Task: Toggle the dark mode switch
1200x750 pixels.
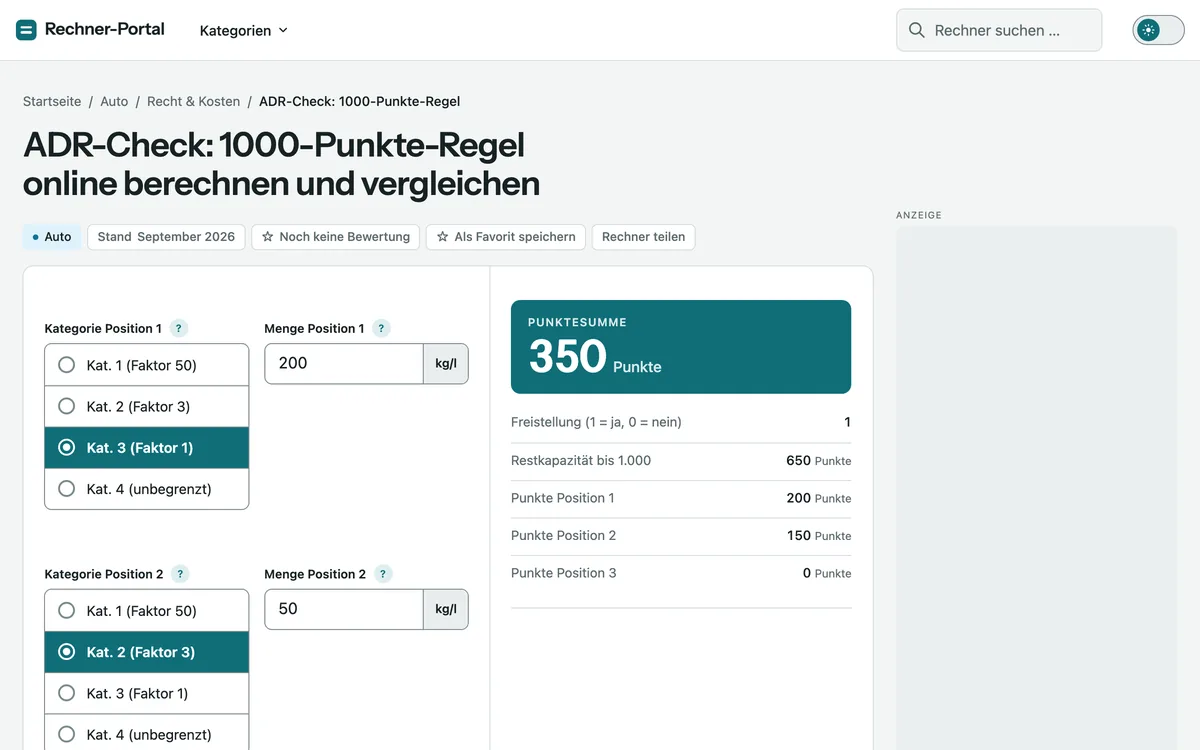Action: tap(1158, 30)
